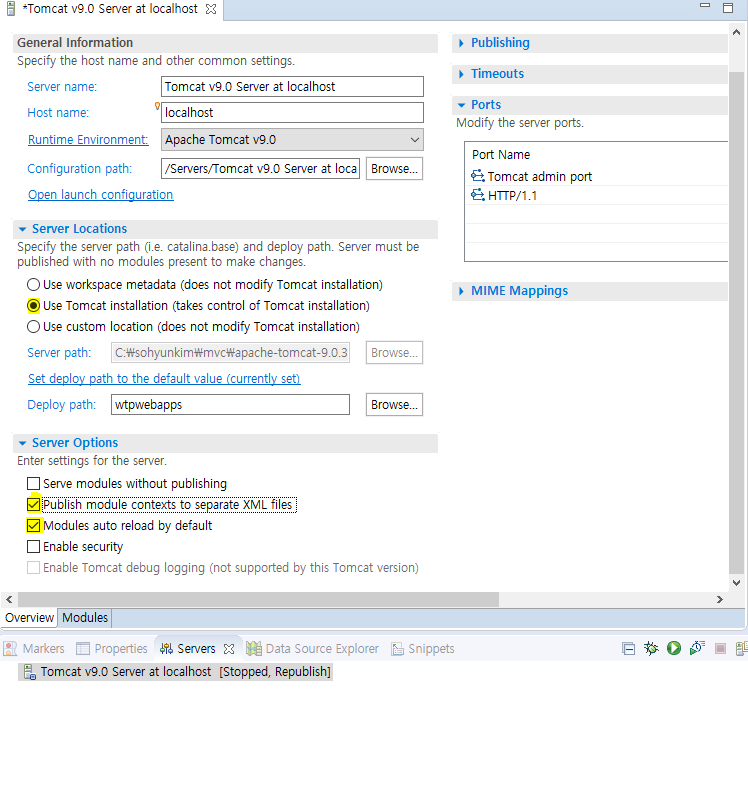The height and width of the screenshot is (805, 748).
Task: Collapse the Server Options section
Action: (22, 443)
